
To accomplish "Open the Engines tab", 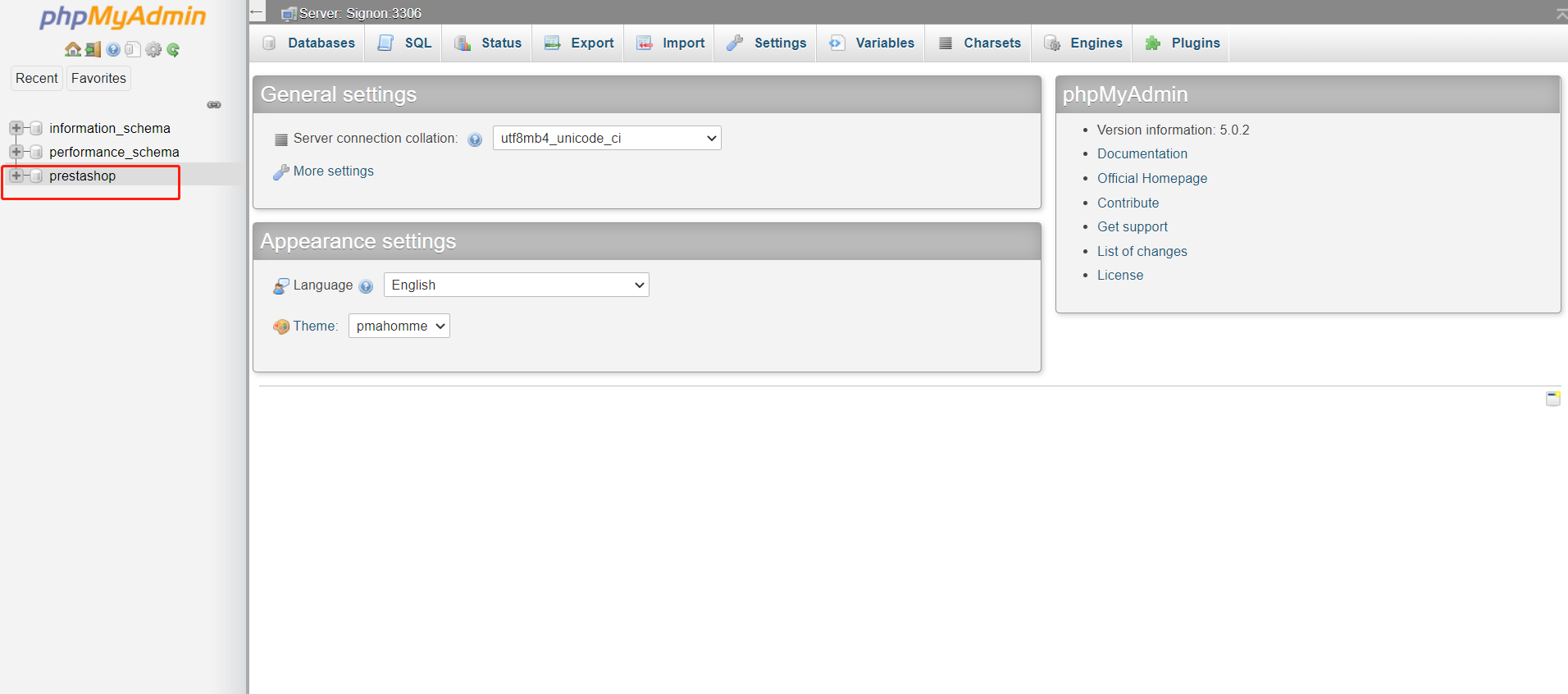I will [x=1083, y=43].
